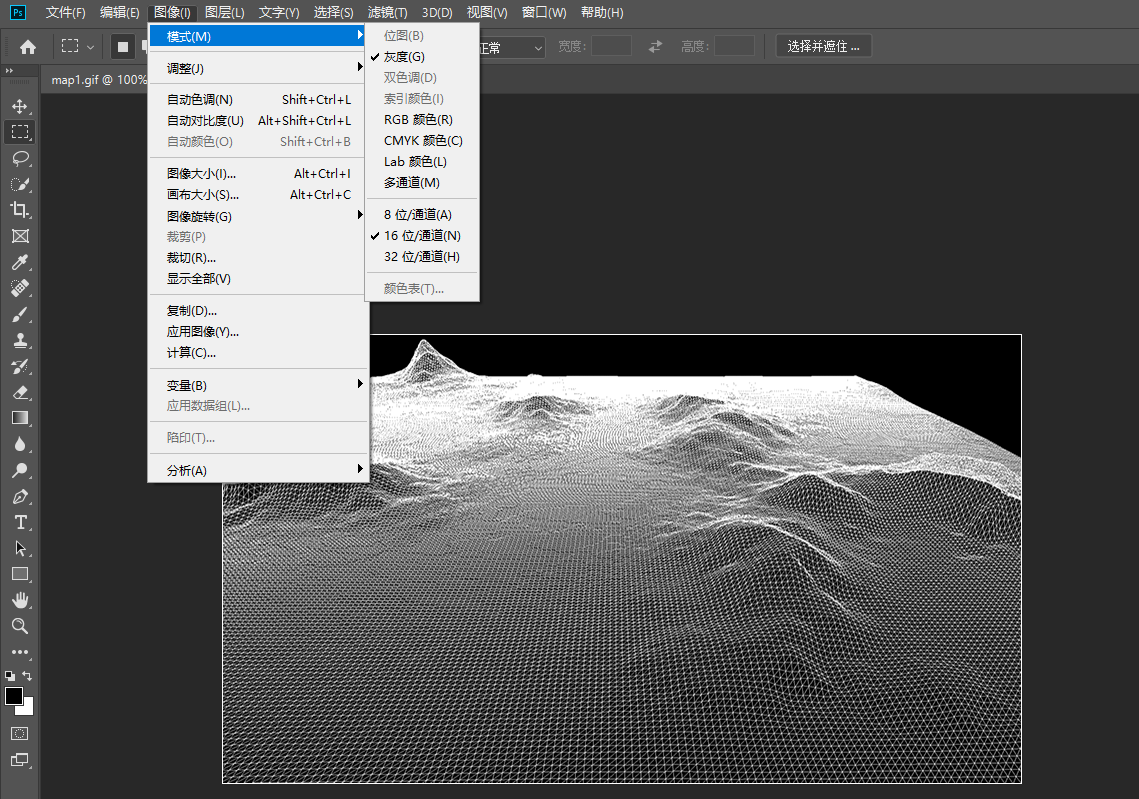Screen dimensions: 1139x799
Task: Expand 图像旋转(G) submenu
Action: coord(258,216)
